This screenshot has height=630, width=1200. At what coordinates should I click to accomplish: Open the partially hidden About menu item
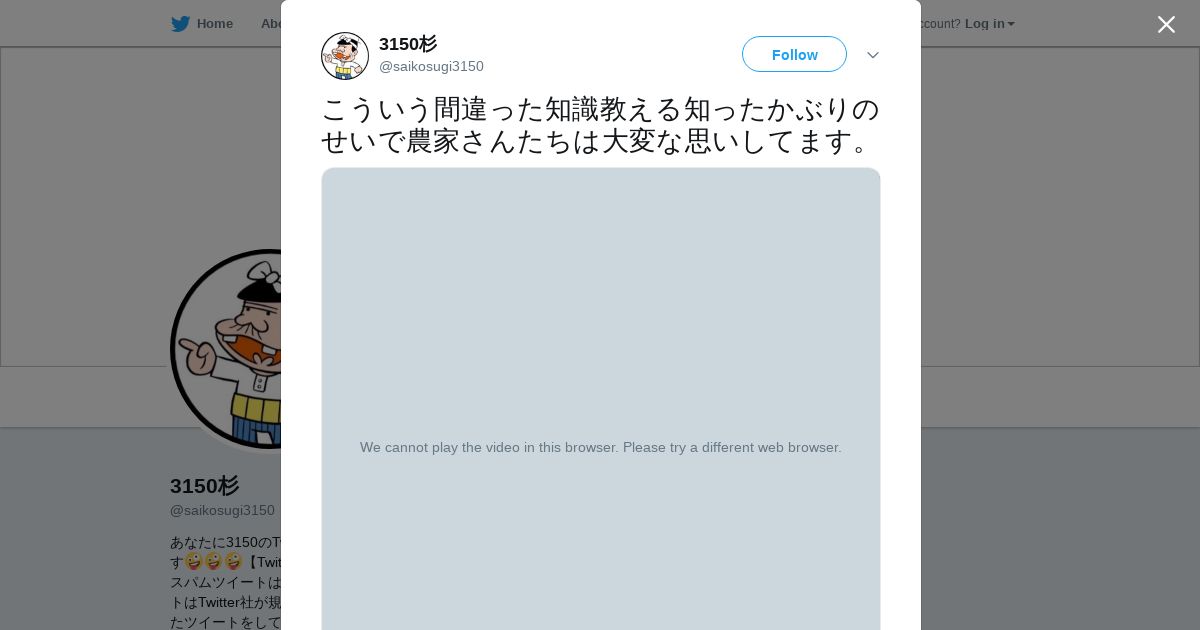pos(270,24)
